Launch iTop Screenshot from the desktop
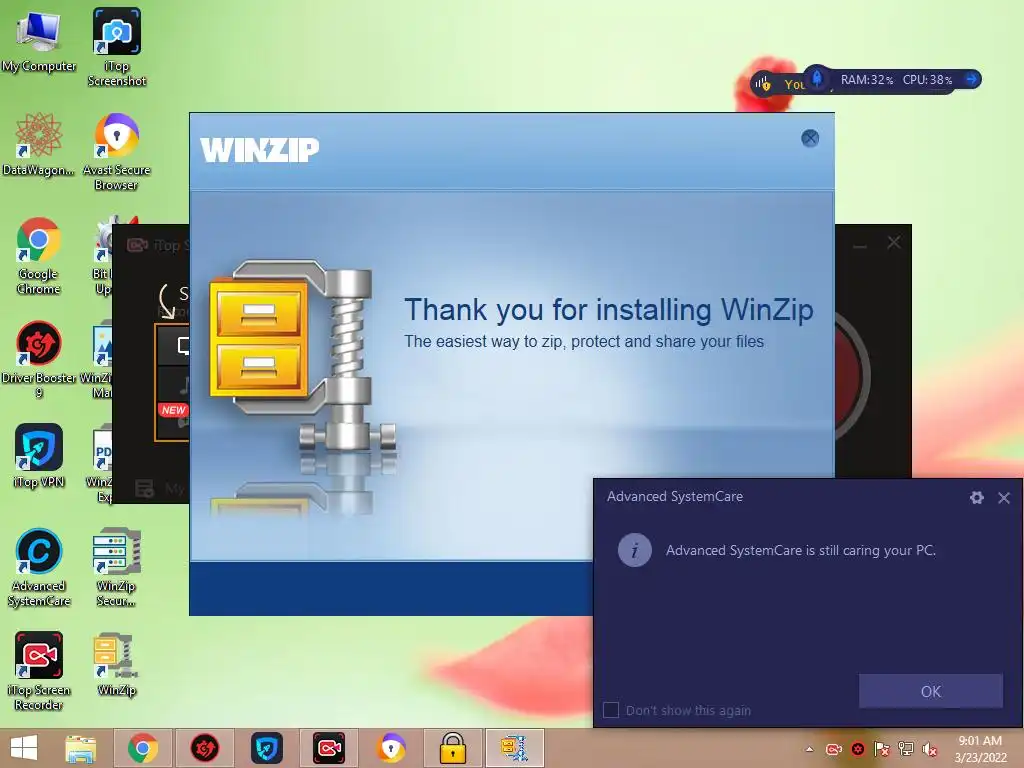This screenshot has width=1024, height=768. tap(116, 47)
